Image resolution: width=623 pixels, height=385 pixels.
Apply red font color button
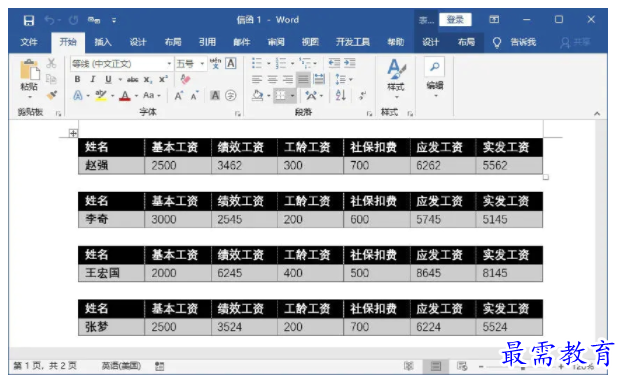(125, 95)
